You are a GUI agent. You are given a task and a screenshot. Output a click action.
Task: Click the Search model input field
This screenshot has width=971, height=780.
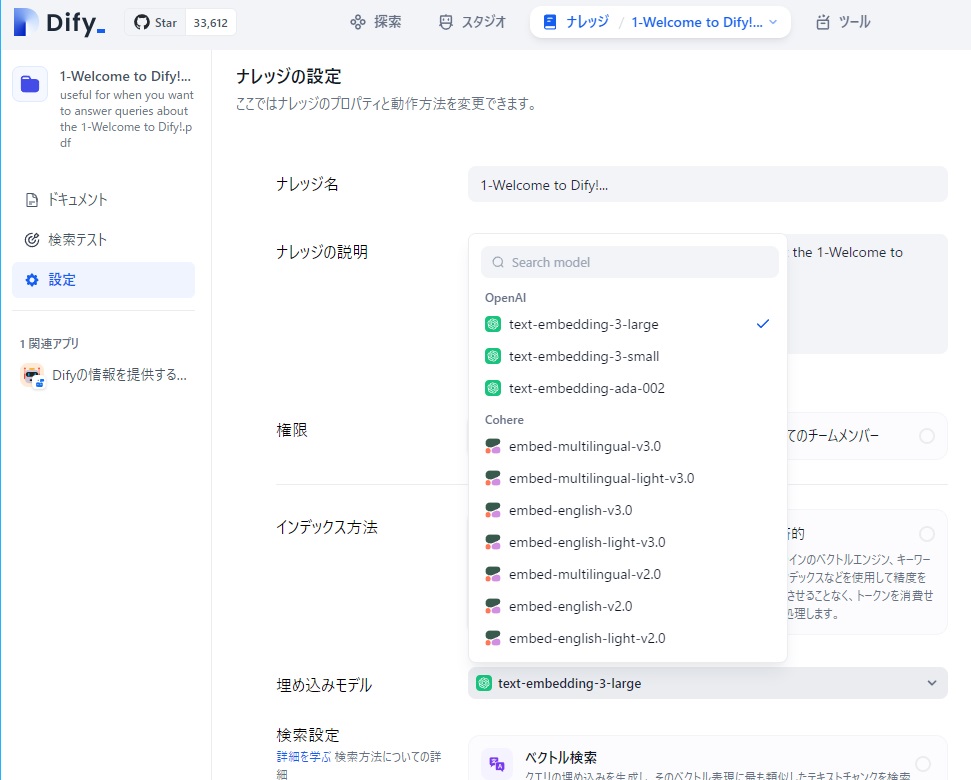tap(630, 262)
